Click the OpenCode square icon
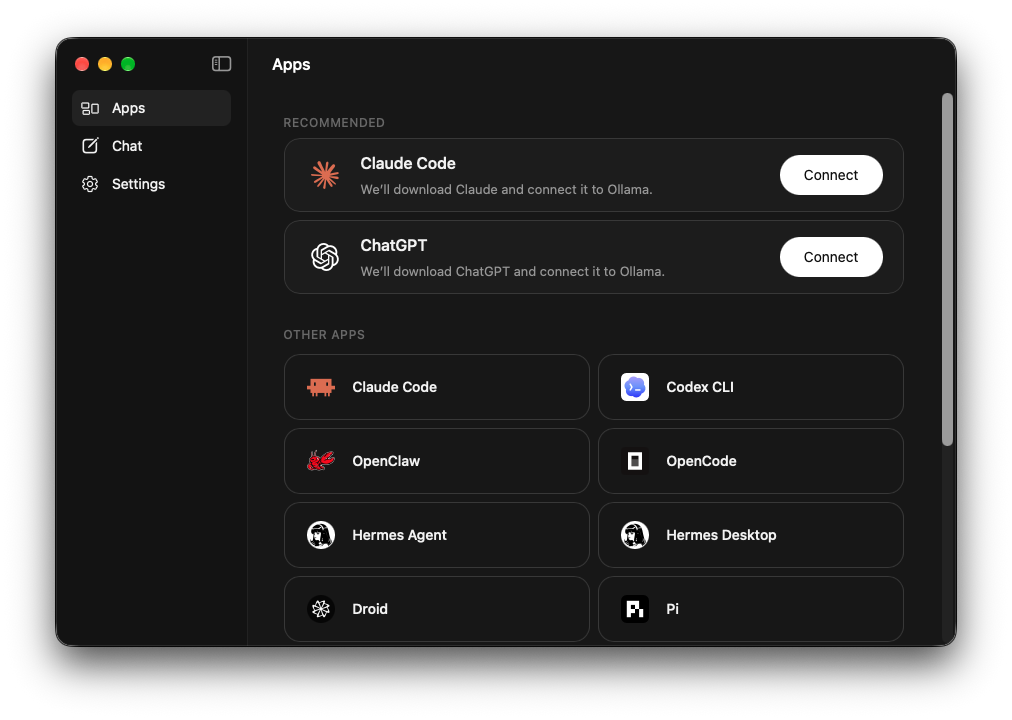 [635, 461]
